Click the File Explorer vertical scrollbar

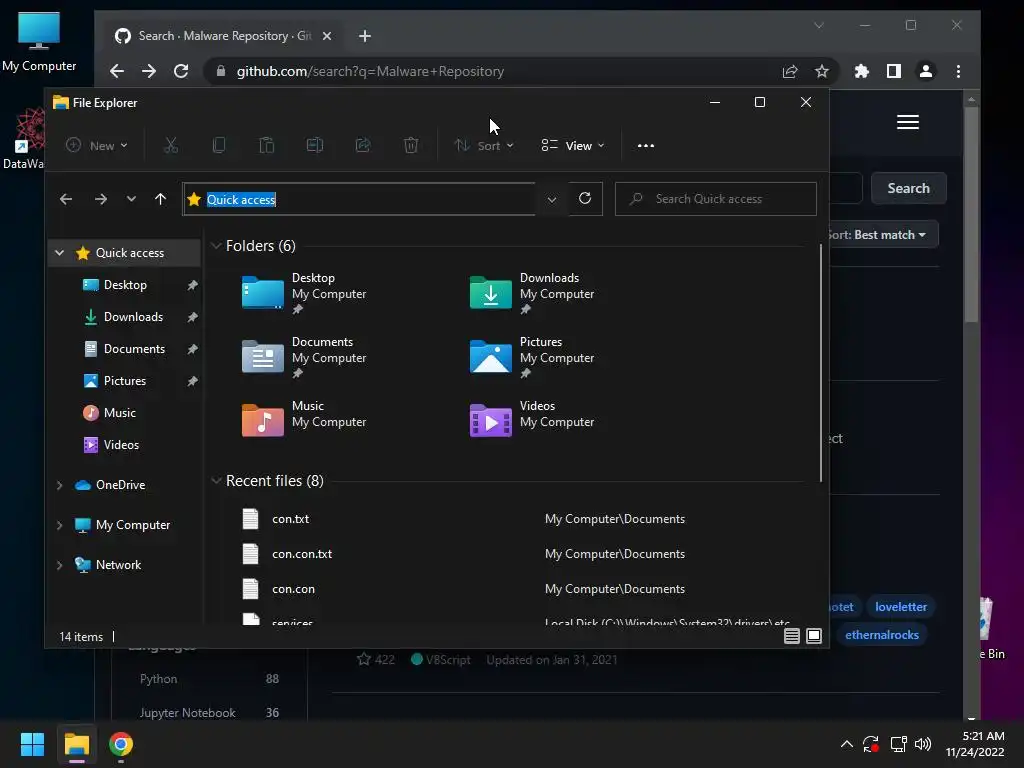(x=821, y=364)
